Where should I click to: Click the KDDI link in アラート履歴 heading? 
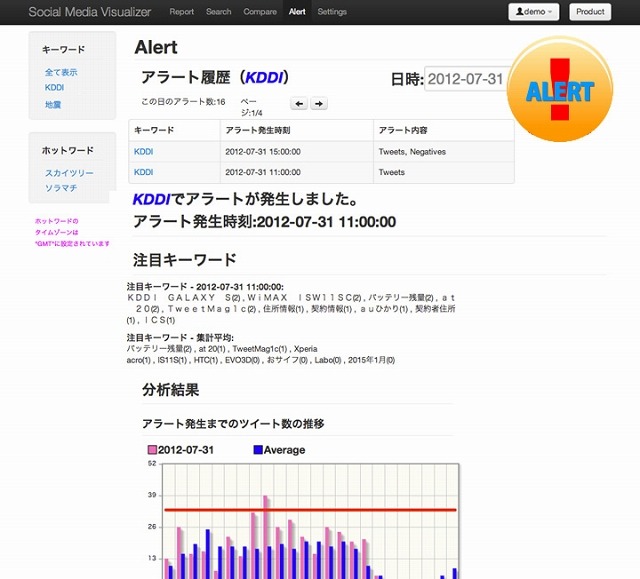(264, 77)
